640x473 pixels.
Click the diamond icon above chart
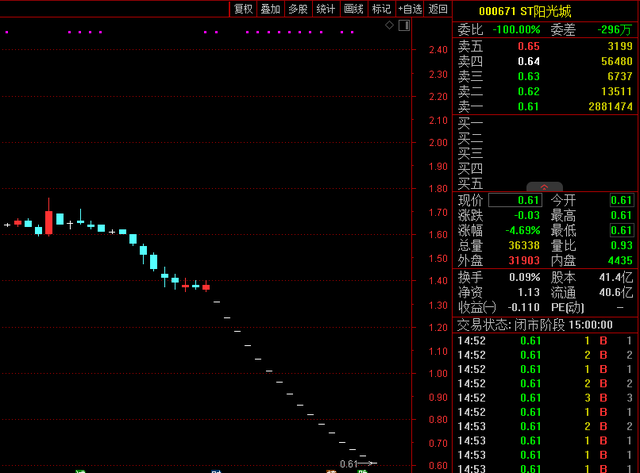(389, 25)
